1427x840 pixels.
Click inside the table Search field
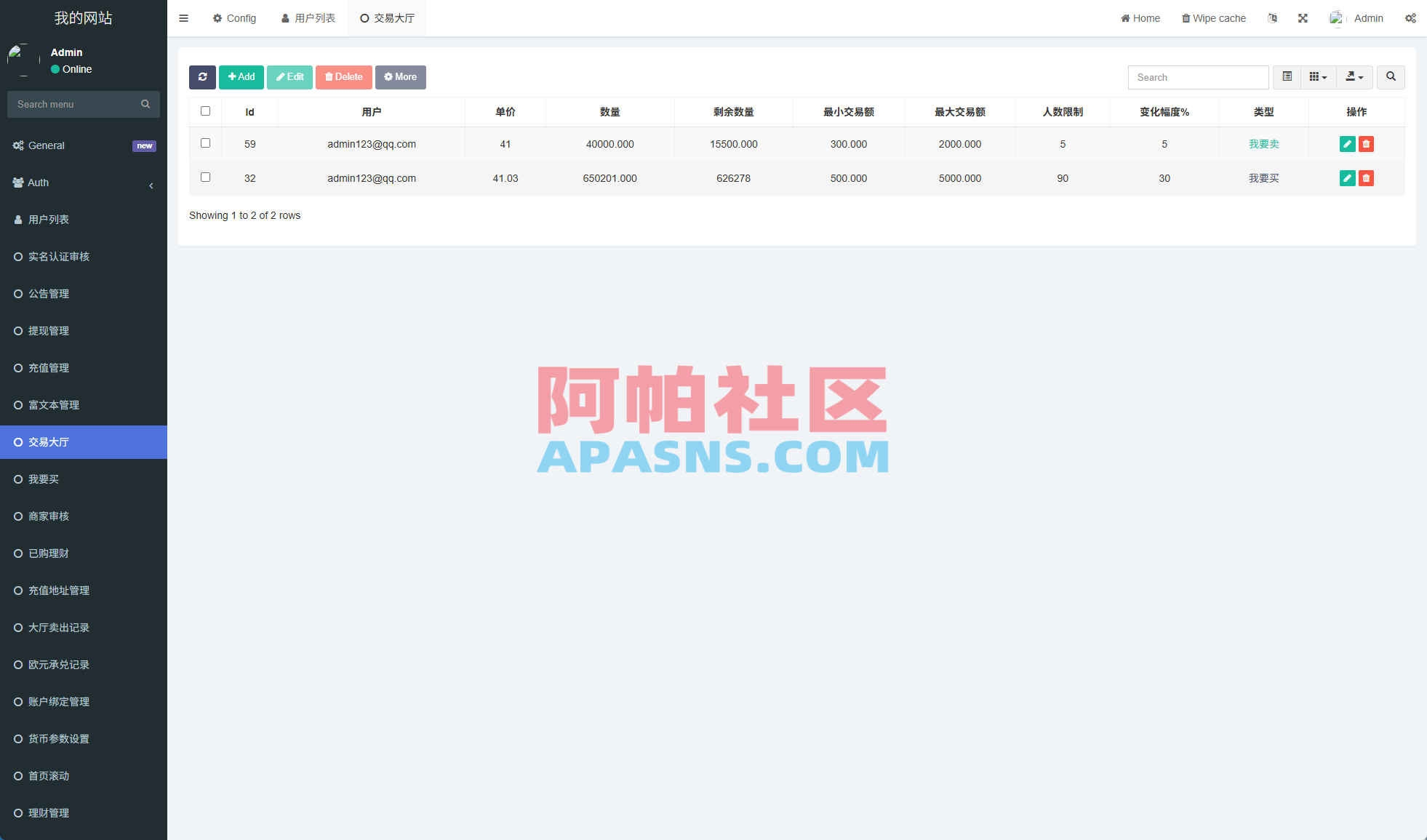pyautogui.click(x=1198, y=77)
